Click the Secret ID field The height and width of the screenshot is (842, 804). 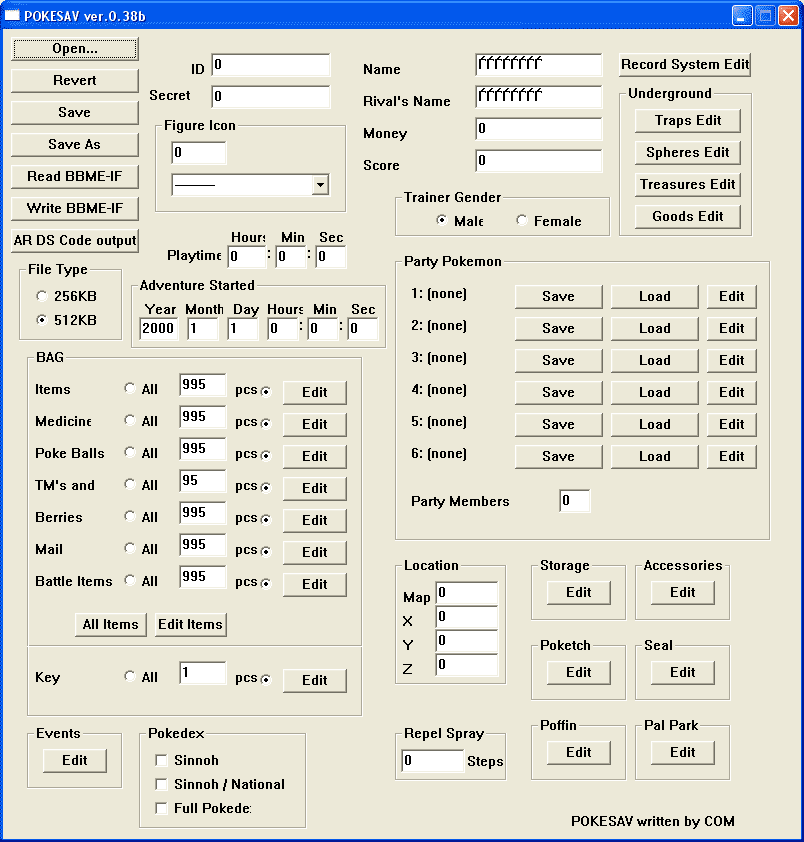271,97
